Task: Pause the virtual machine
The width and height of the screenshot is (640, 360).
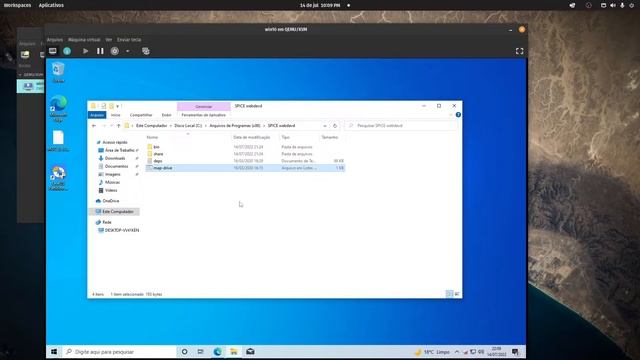Action: point(100,51)
